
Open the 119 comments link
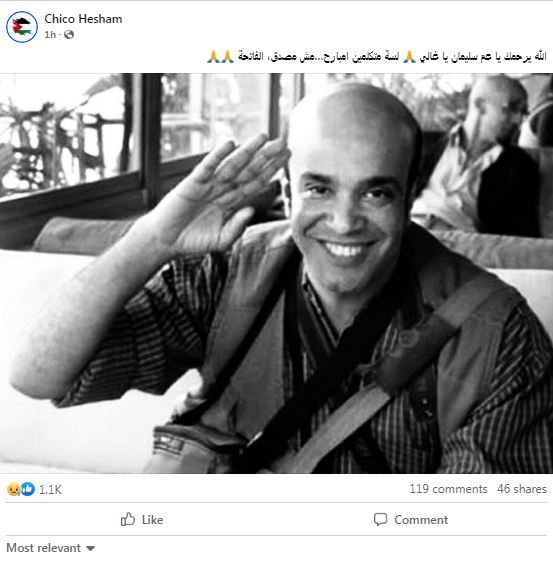(448, 489)
